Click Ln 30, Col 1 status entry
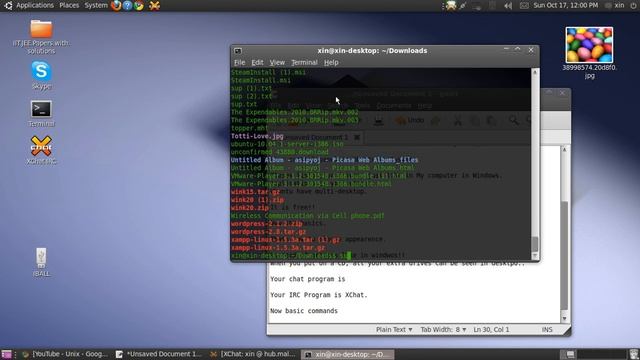The height and width of the screenshot is (360, 640). point(491,329)
